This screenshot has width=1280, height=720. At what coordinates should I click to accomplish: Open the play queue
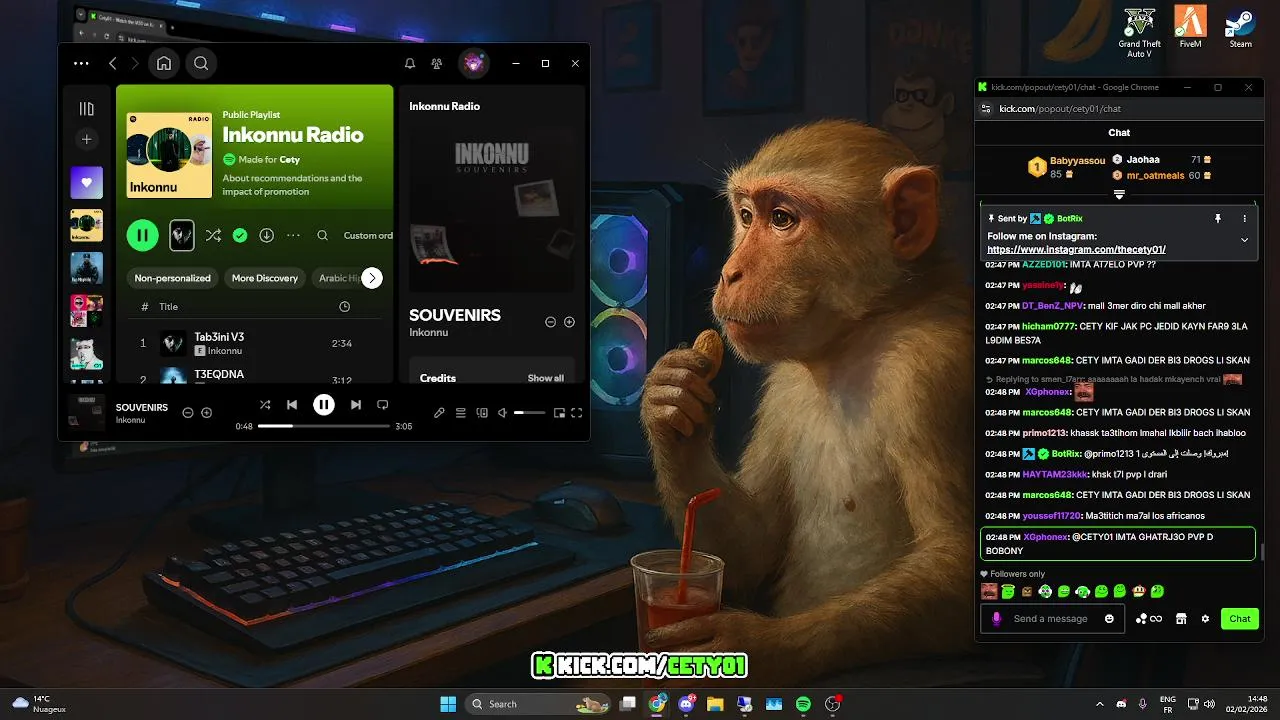[461, 413]
